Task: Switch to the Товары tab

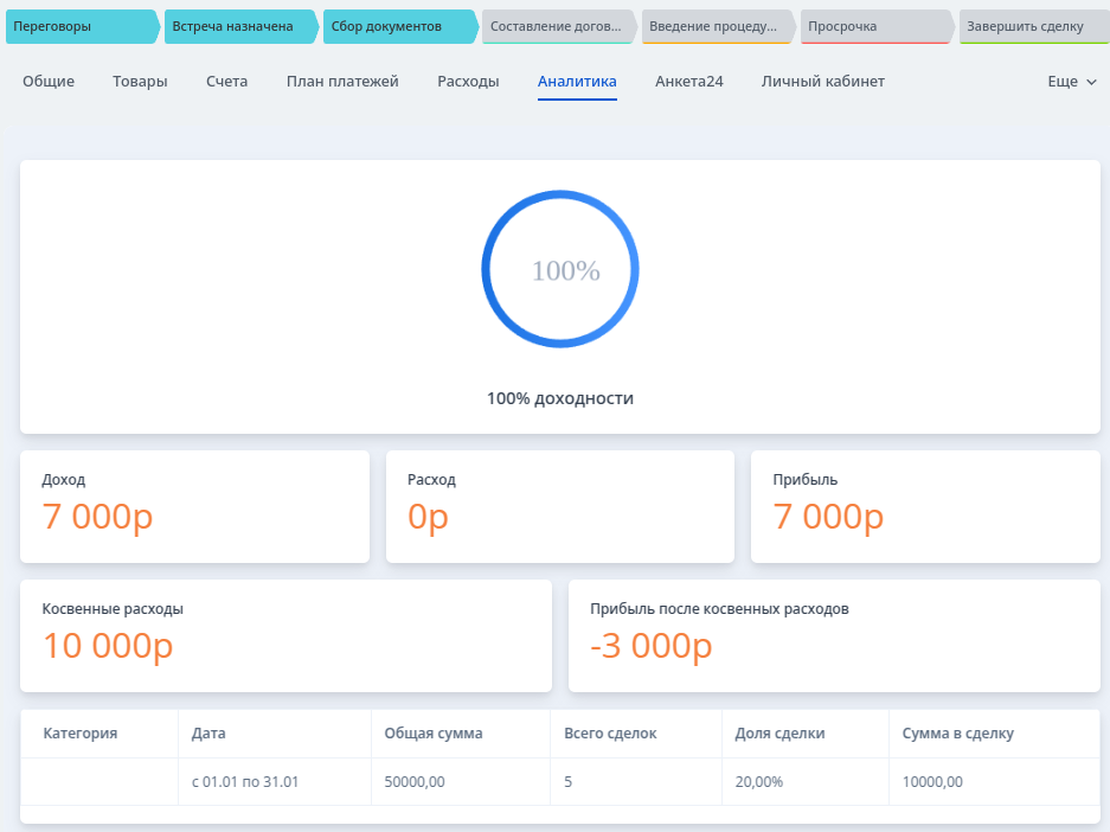Action: pyautogui.click(x=140, y=82)
